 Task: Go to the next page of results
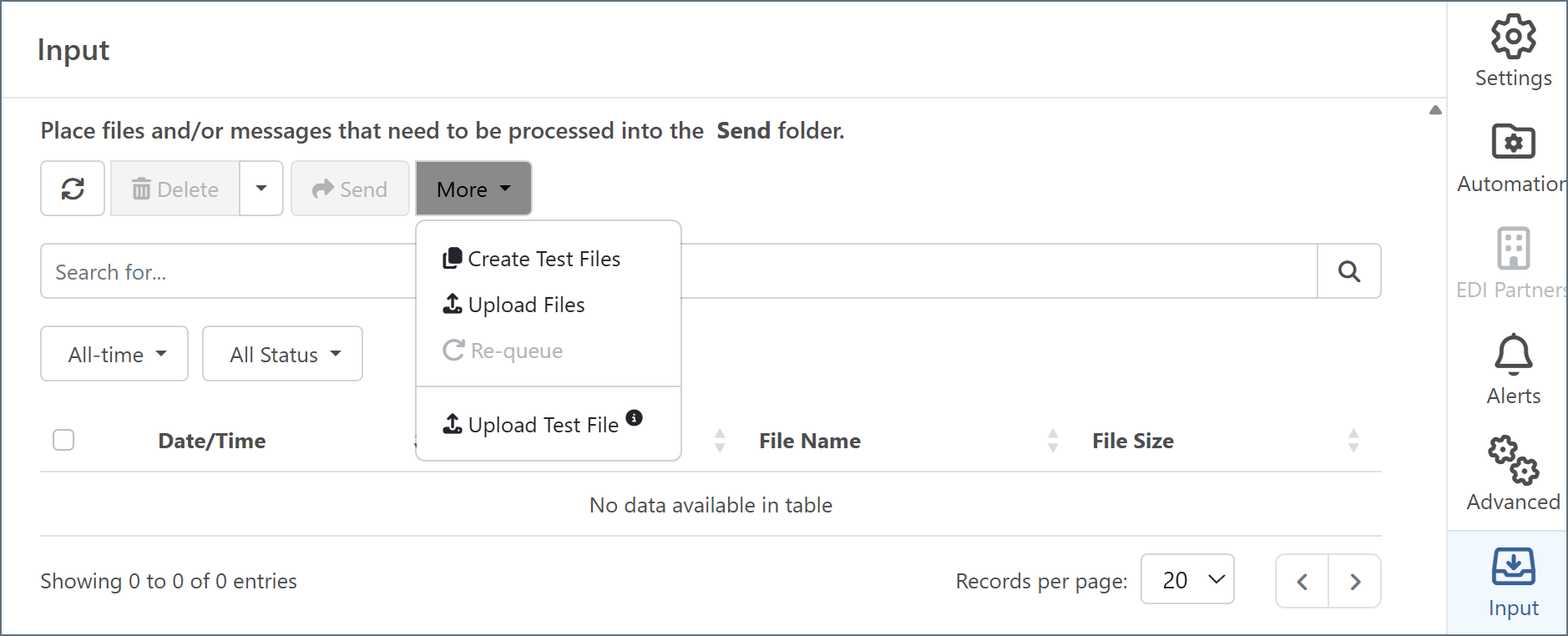pyautogui.click(x=1354, y=581)
